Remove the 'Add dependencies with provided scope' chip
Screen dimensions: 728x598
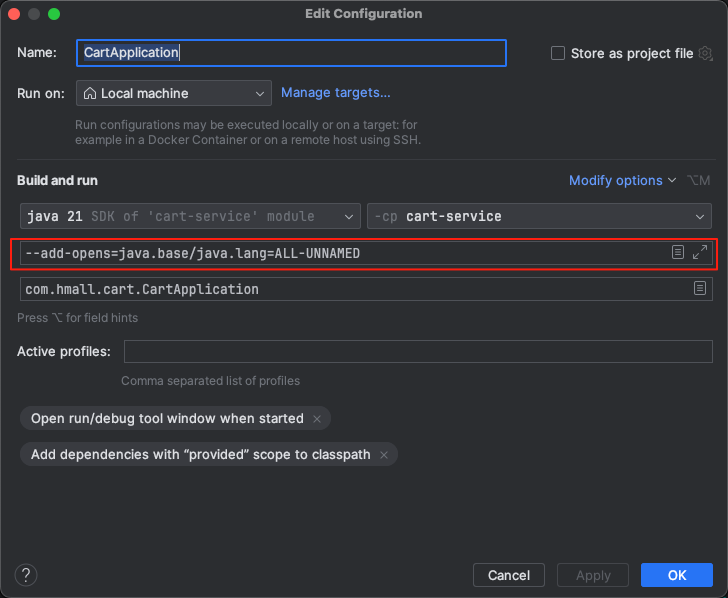384,455
